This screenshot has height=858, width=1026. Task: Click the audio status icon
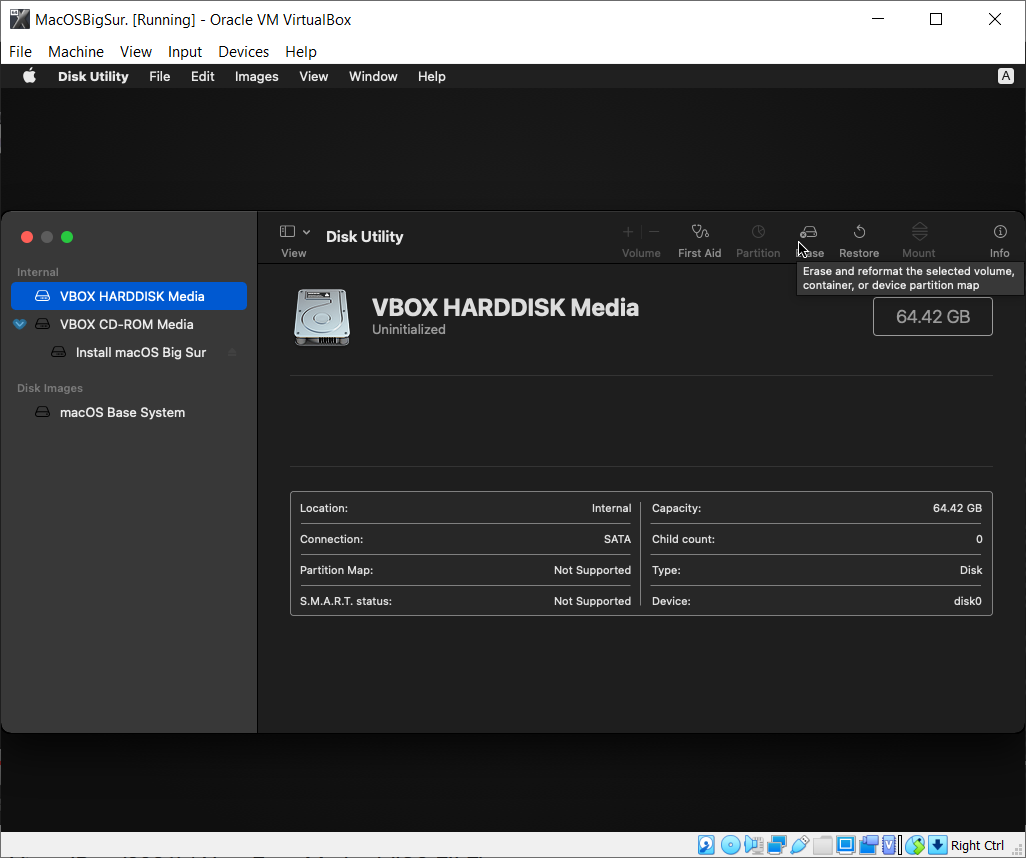(x=754, y=845)
